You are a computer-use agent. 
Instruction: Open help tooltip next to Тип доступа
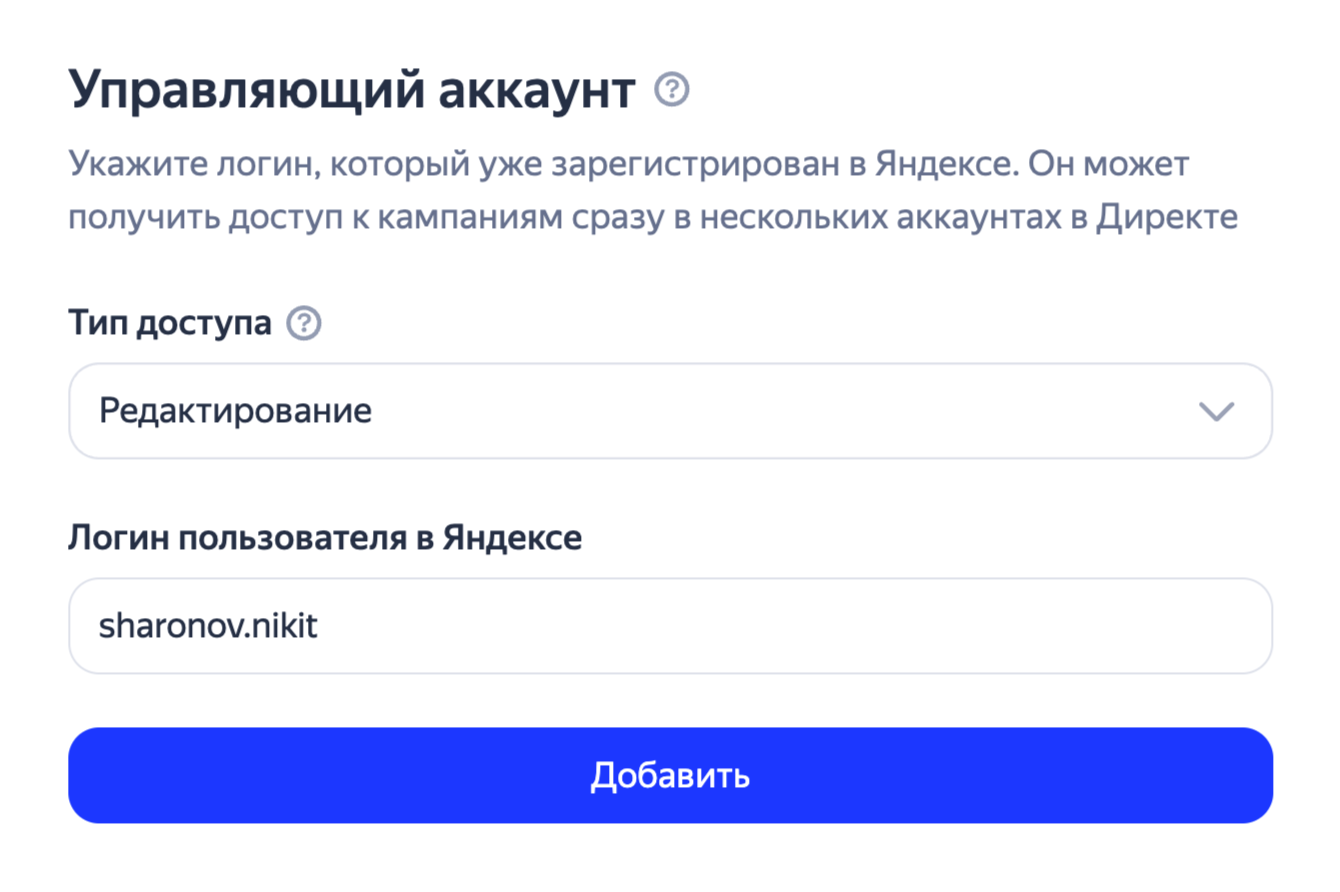click(x=304, y=324)
